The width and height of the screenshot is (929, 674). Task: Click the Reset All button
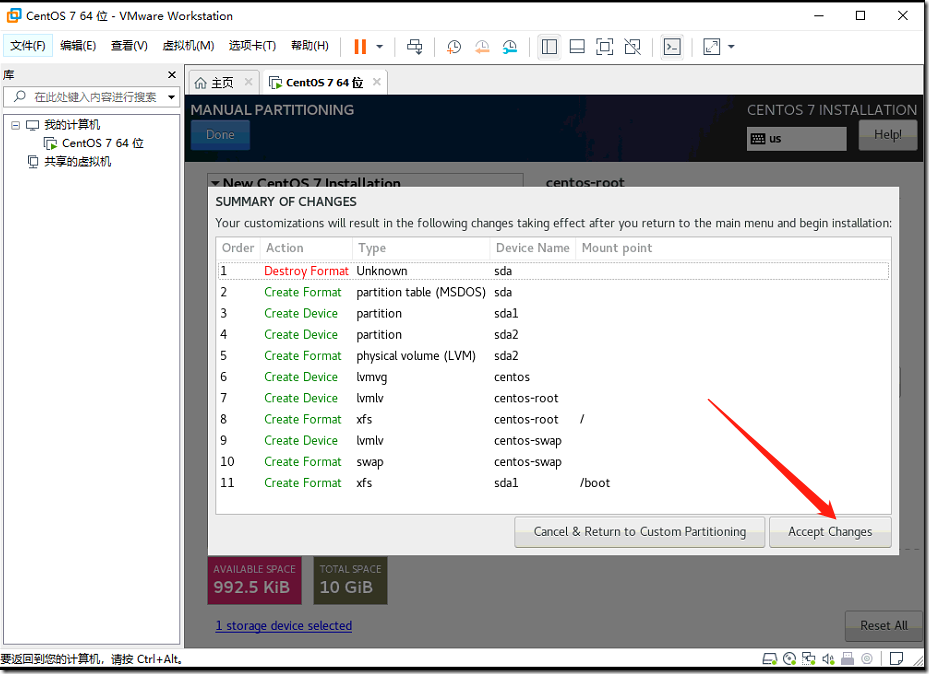coord(883,625)
